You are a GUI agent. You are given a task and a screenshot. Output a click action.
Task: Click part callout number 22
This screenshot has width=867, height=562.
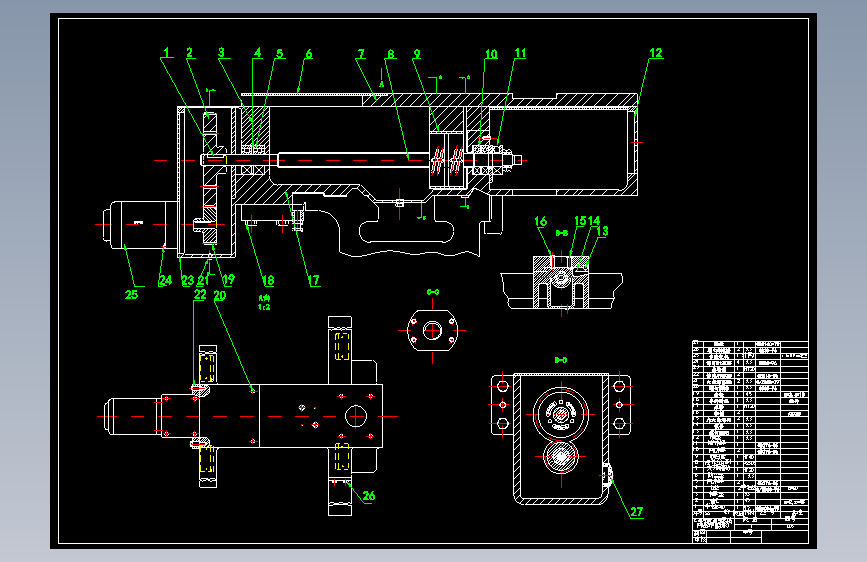[x=200, y=295]
